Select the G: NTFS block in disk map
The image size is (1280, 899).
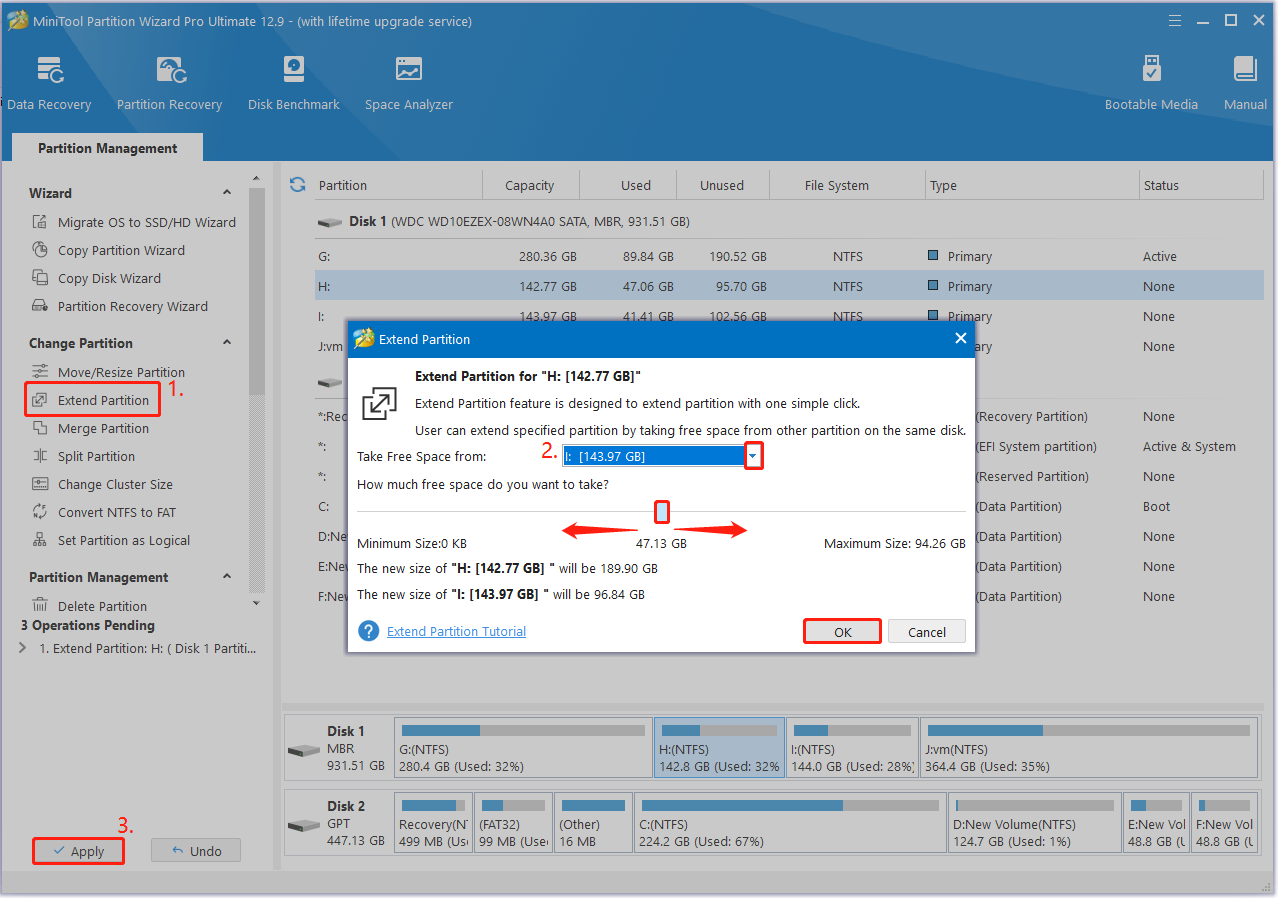point(523,748)
